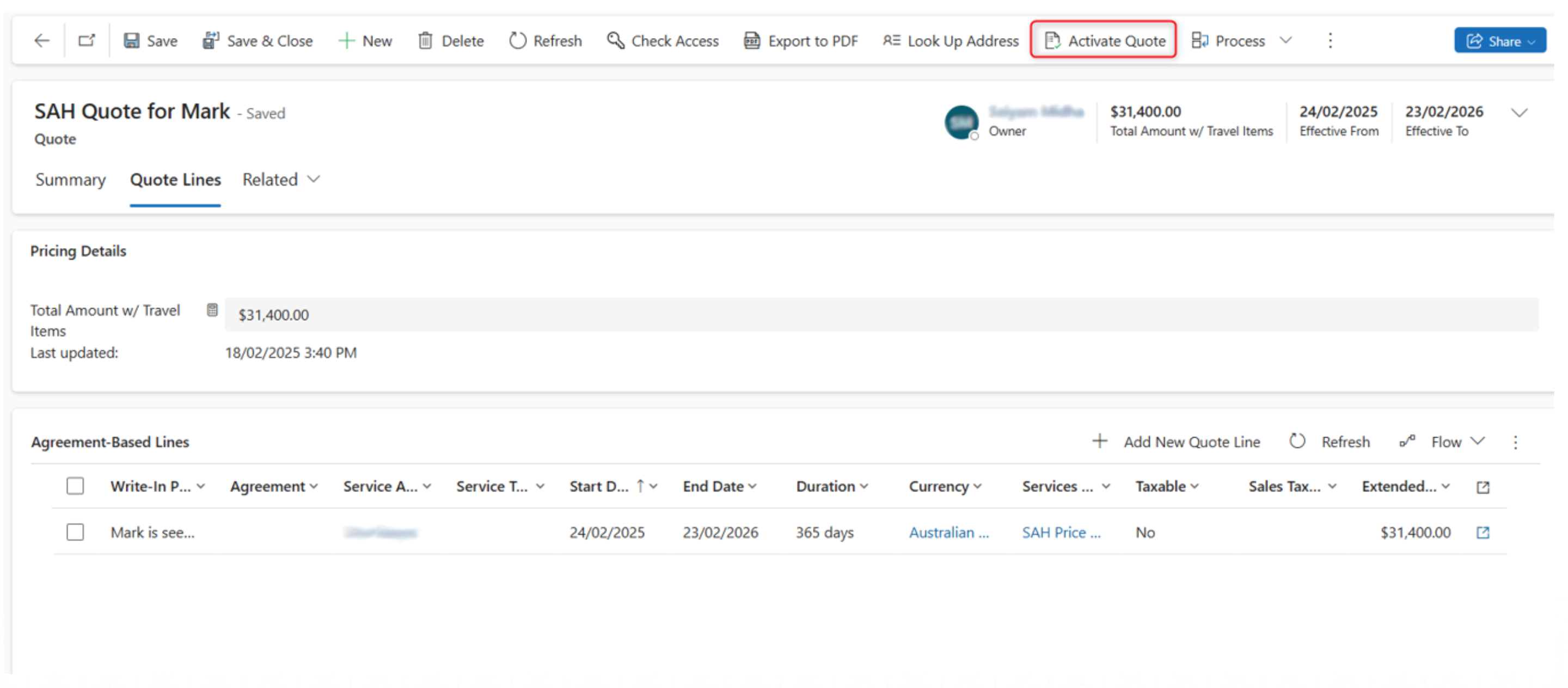Expand header details chevron next to Effective To
Screen dimensions: 1568x688
(x=1520, y=113)
